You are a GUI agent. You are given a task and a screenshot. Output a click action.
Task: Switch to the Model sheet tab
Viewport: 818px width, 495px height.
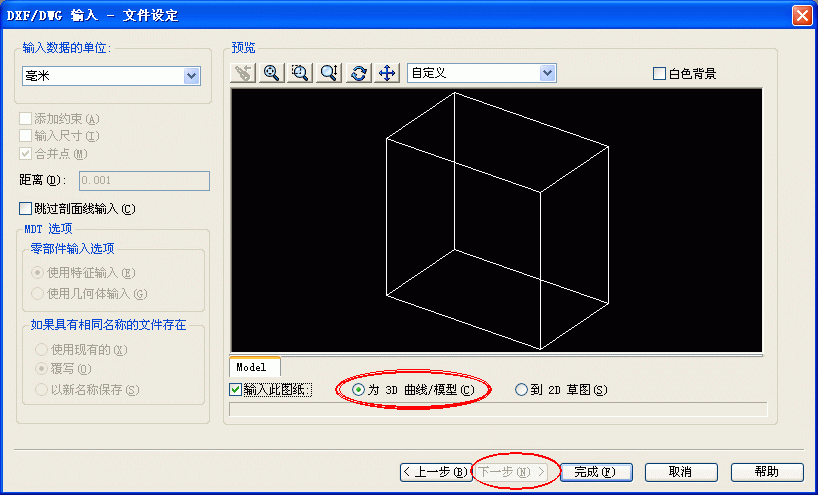pos(255,367)
